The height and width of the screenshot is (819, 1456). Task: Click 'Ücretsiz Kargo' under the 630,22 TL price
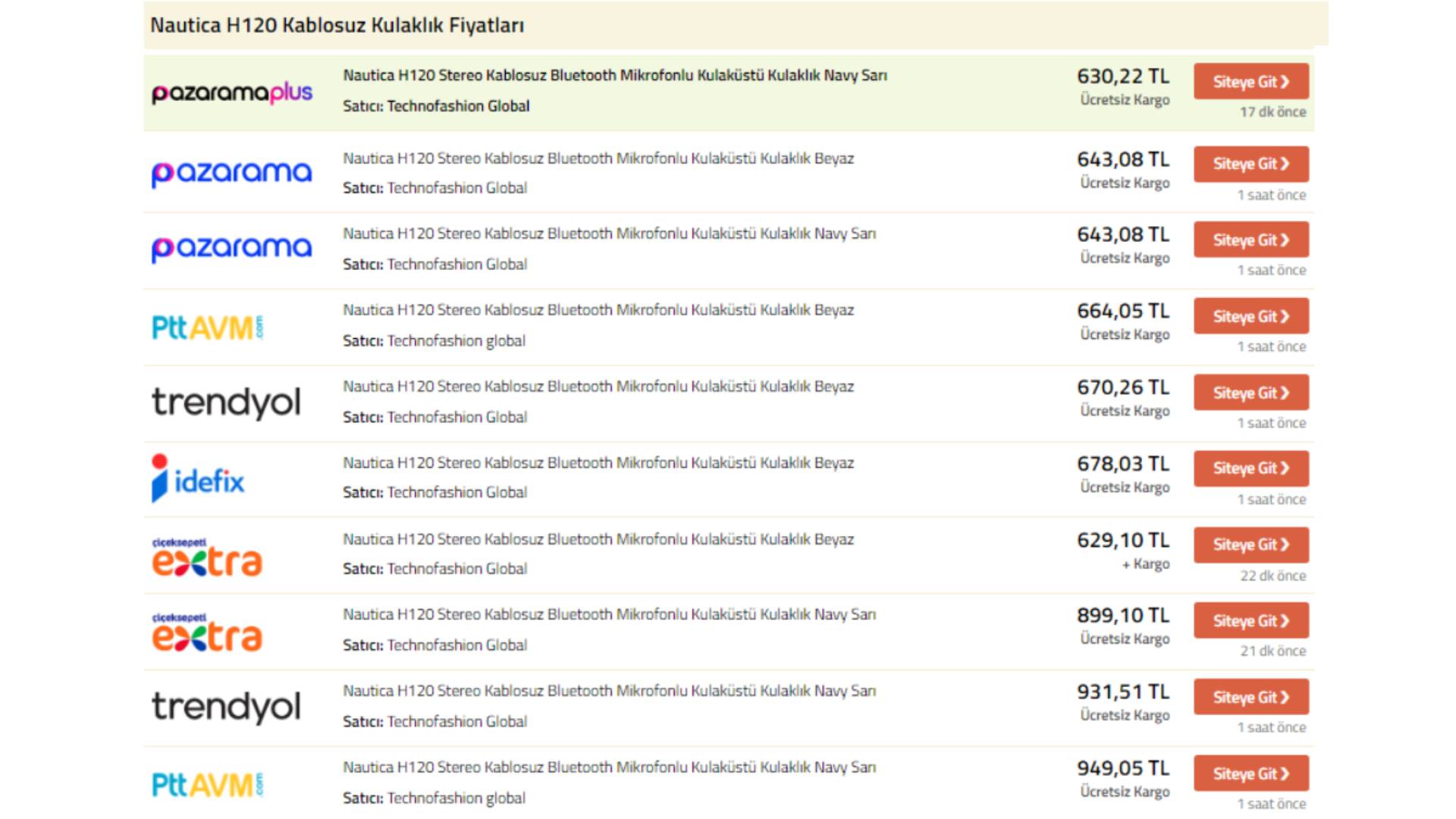[1125, 100]
